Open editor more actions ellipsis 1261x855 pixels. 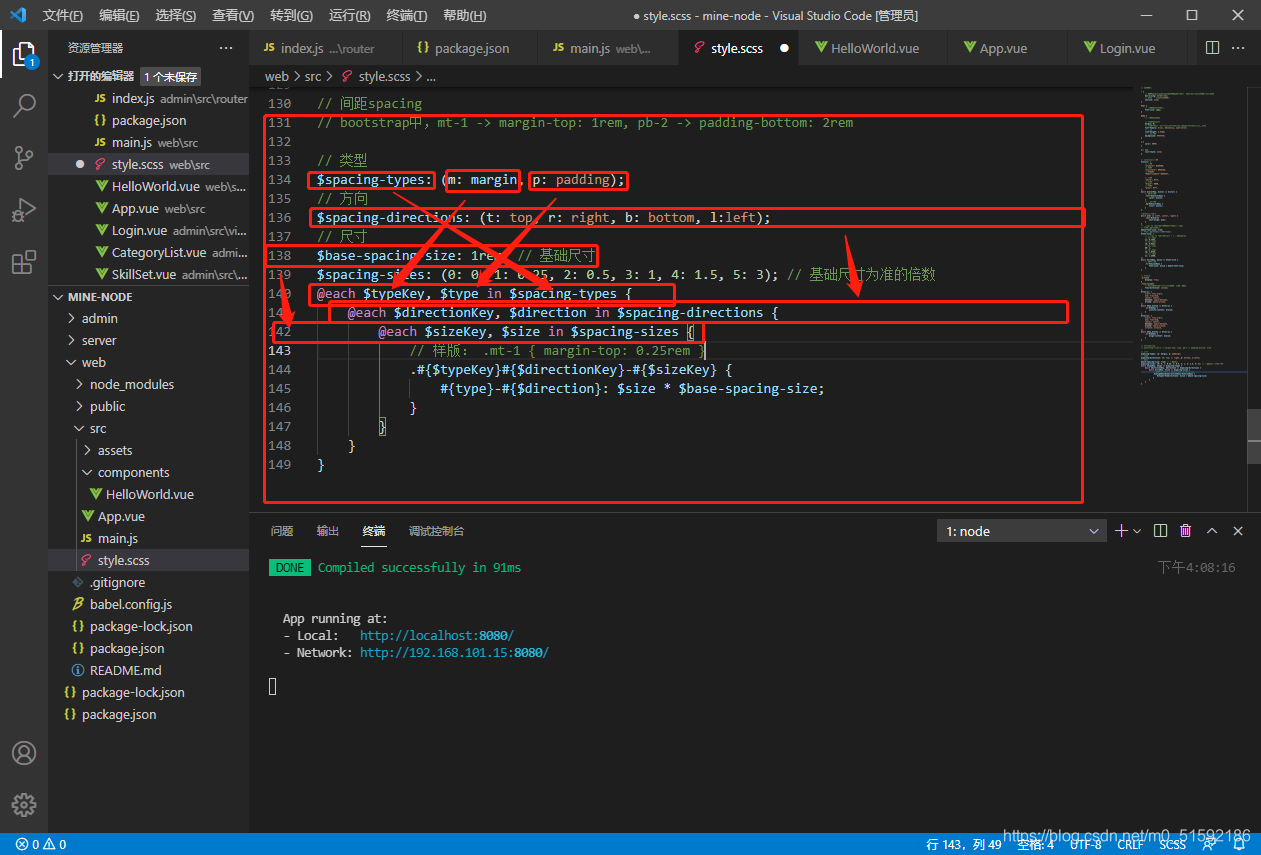click(x=1240, y=48)
